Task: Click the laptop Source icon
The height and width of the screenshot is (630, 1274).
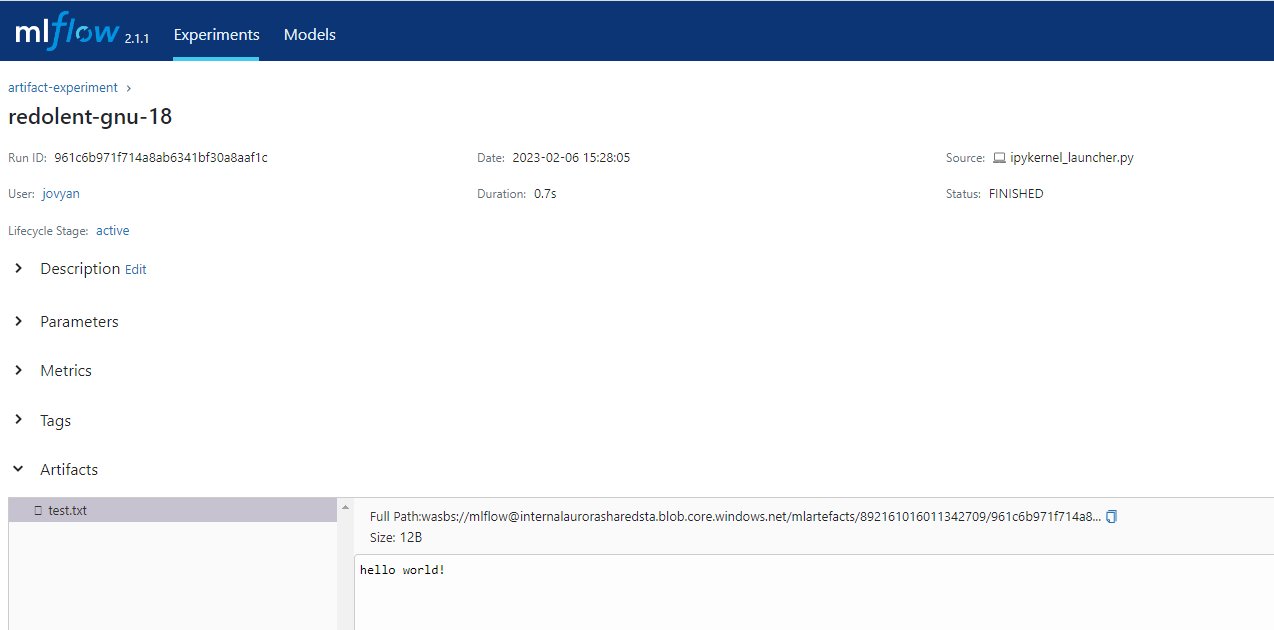Action: (999, 158)
